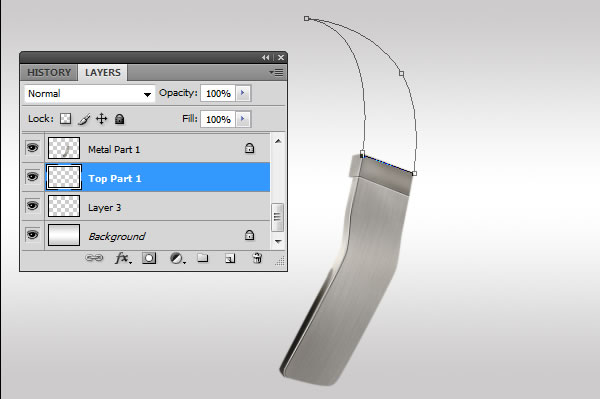Hide the Metal Part 1 layer

point(33,148)
